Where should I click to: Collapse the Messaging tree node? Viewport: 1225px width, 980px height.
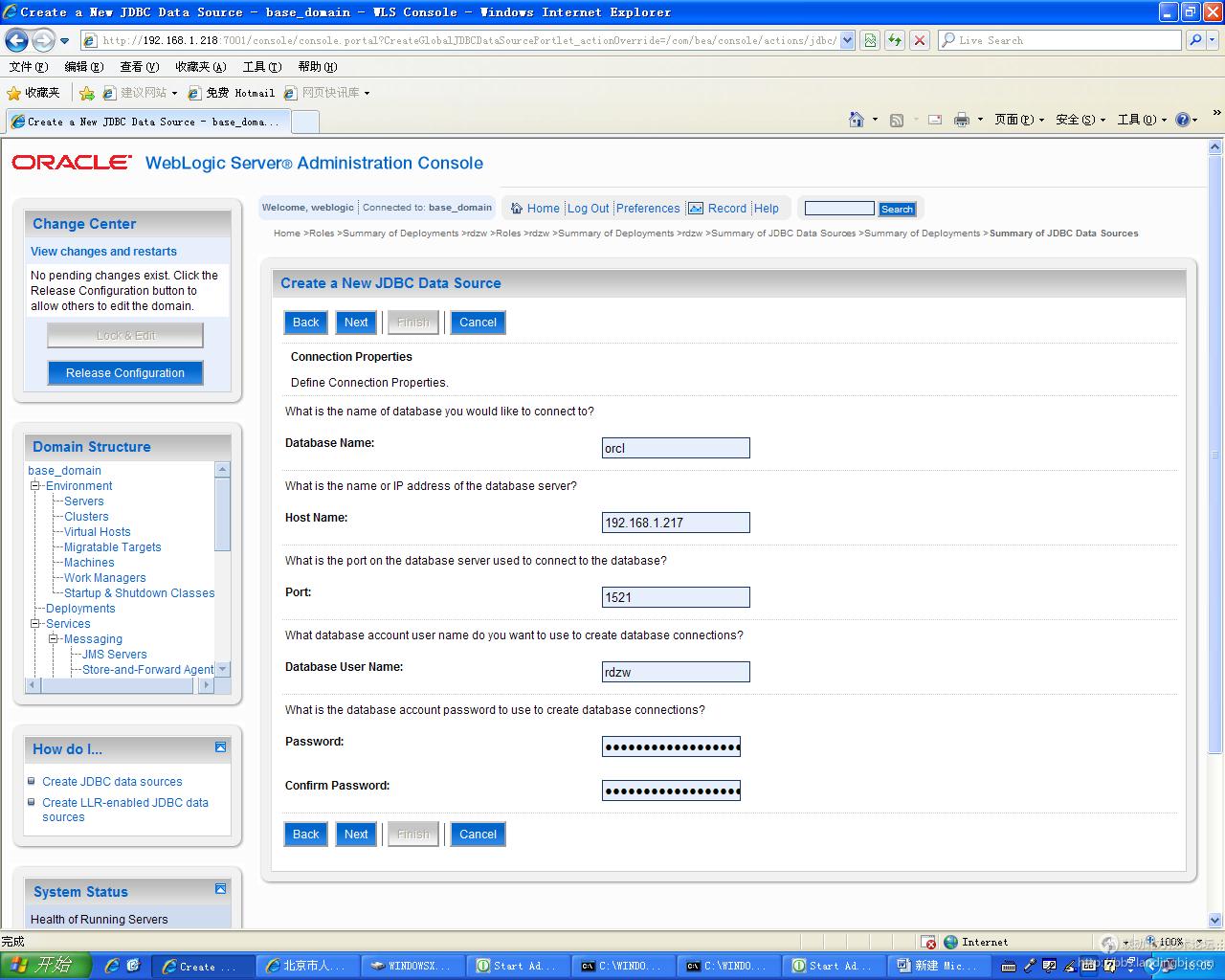click(x=54, y=639)
